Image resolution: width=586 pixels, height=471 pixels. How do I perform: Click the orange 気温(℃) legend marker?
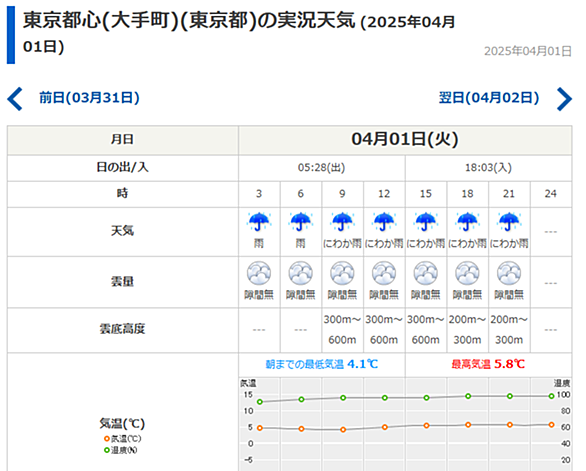coord(107,438)
